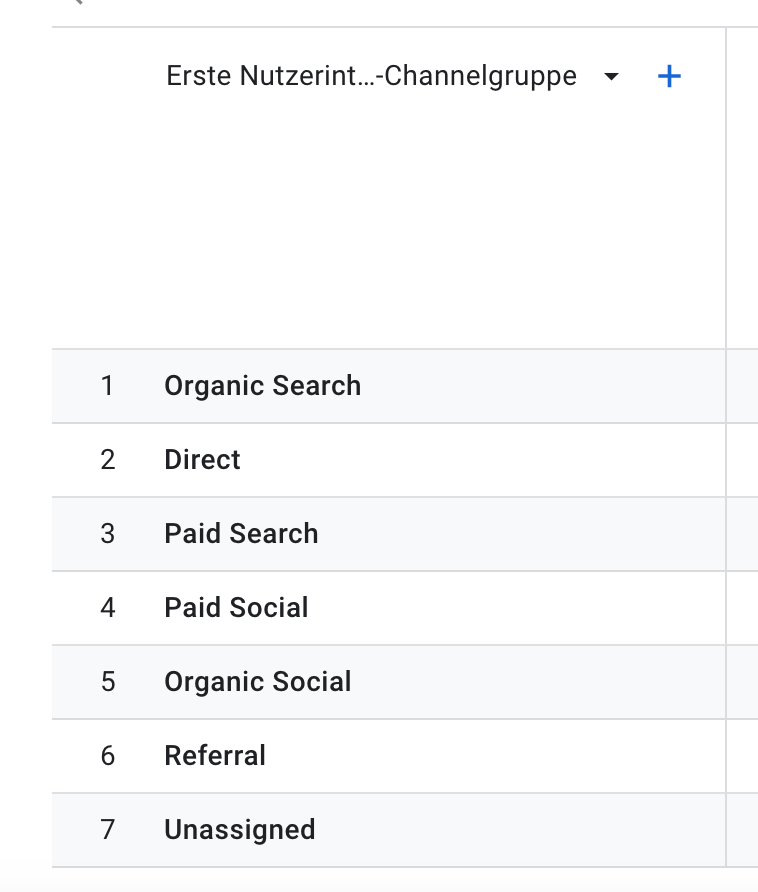The width and height of the screenshot is (758, 892).
Task: Click row number 2 beside Direct
Action: point(108,460)
